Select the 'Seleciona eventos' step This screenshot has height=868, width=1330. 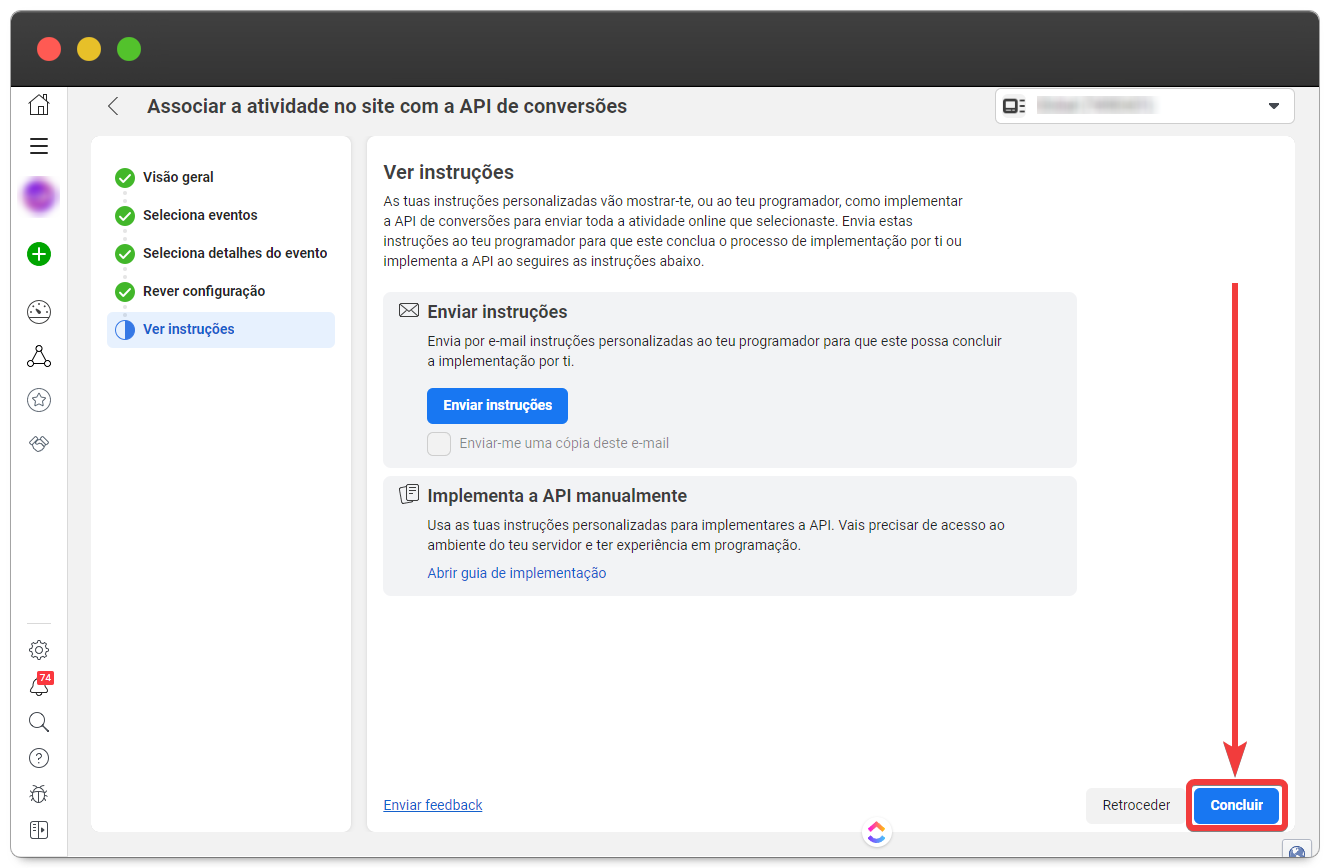(x=200, y=215)
